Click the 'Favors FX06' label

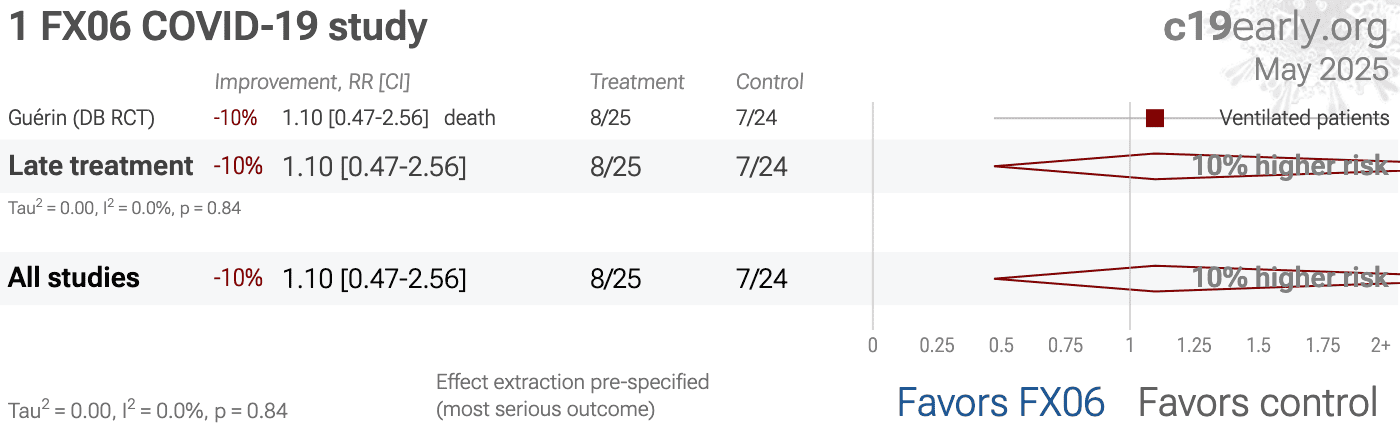(x=1001, y=402)
